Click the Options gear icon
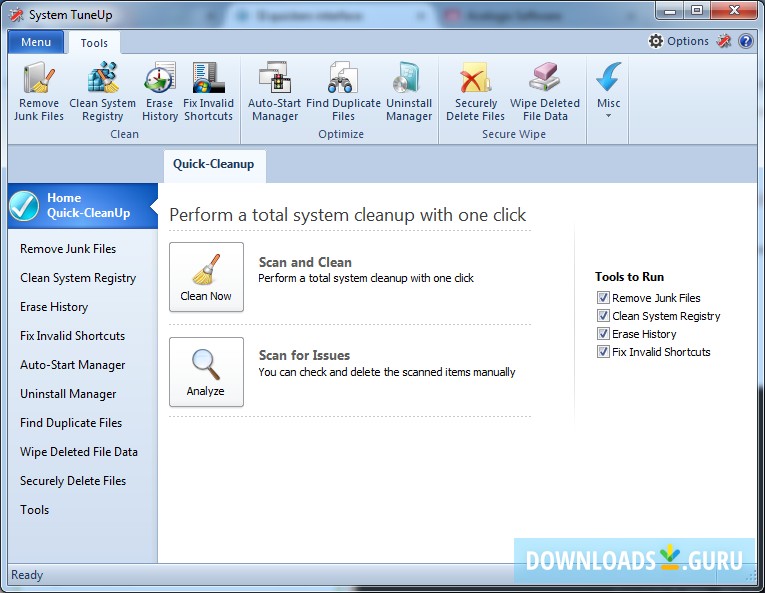This screenshot has width=765, height=593. point(656,41)
